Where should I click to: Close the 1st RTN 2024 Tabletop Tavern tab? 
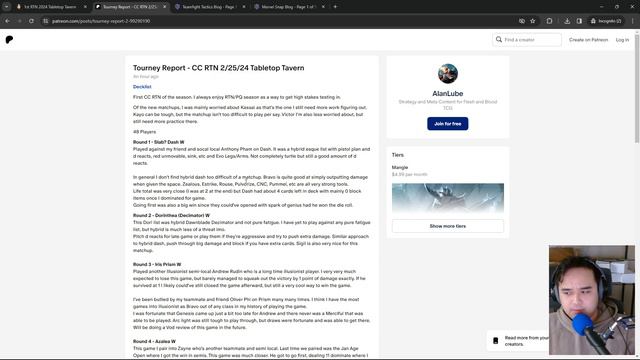pos(85,7)
